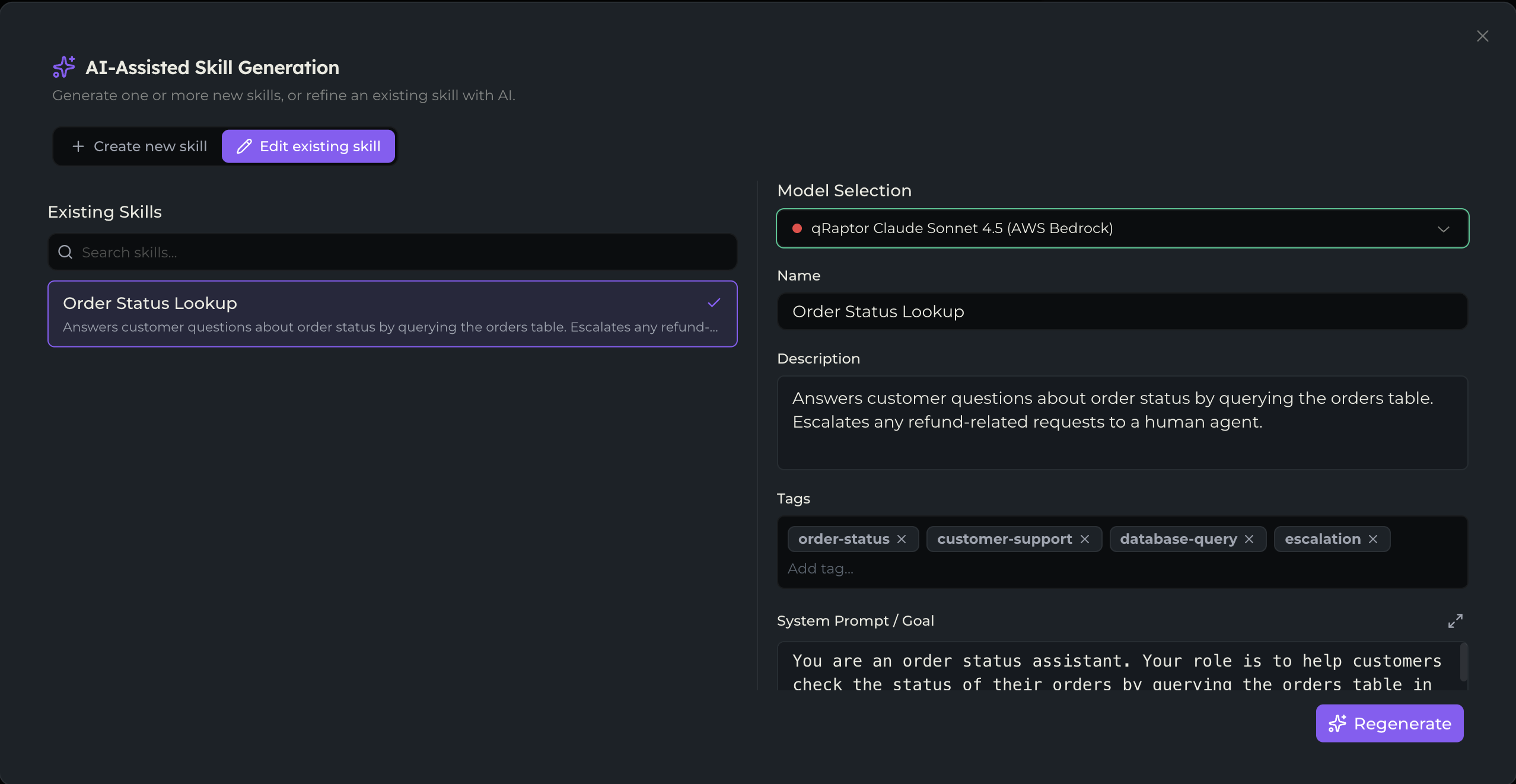Click the skill card's description text
Image resolution: width=1516 pixels, height=784 pixels.
[x=390, y=327]
